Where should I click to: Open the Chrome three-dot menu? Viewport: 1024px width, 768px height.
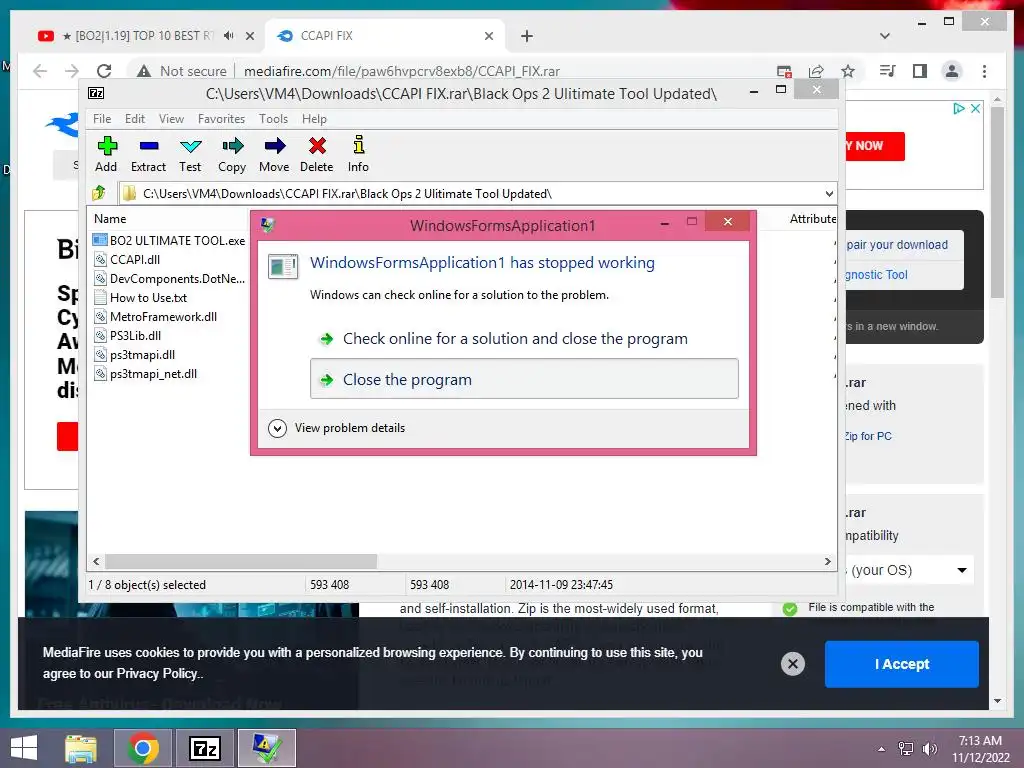(984, 71)
